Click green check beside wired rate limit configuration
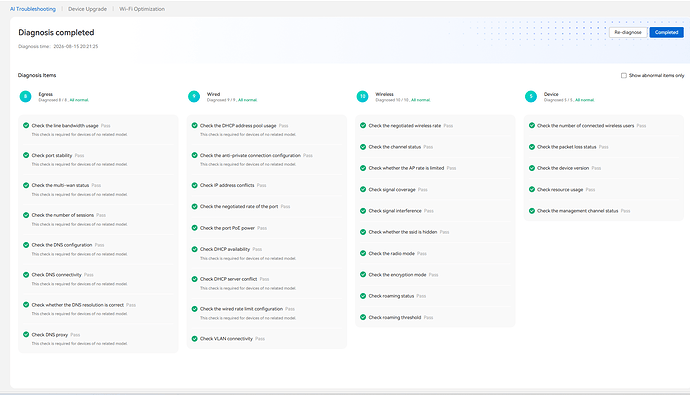The image size is (690, 395). [x=195, y=309]
